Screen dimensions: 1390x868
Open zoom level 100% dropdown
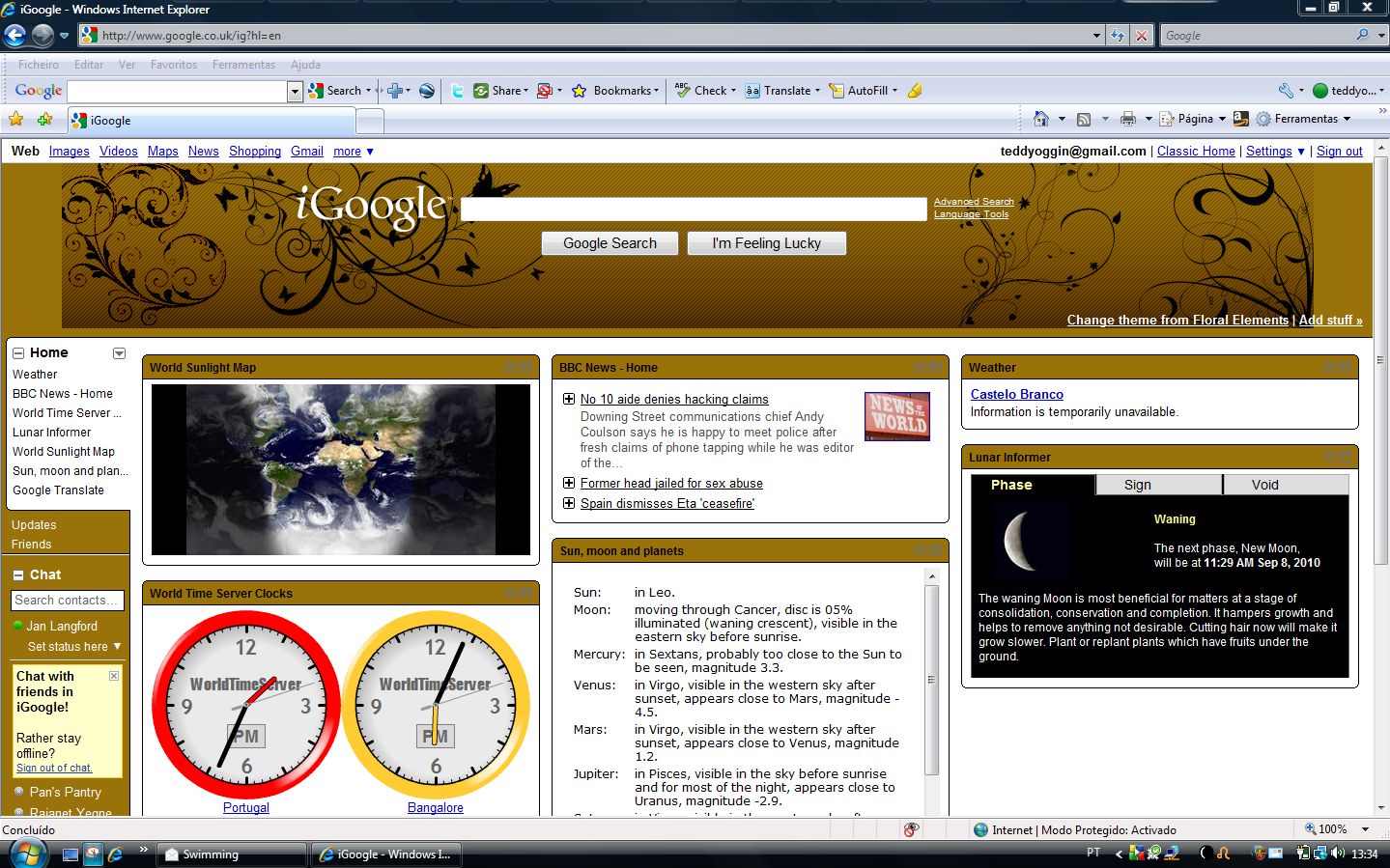(x=1365, y=829)
